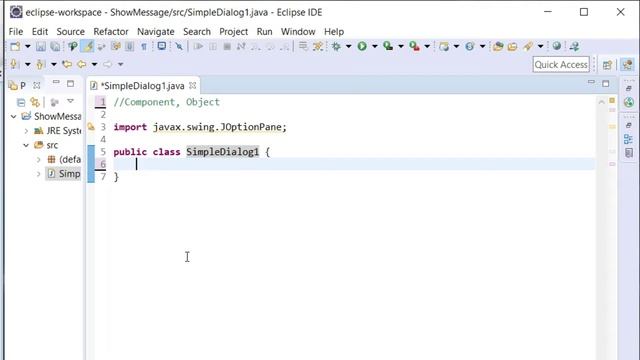This screenshot has width=640, height=360.
Task: Open the Refactor menu
Action: click(x=111, y=31)
